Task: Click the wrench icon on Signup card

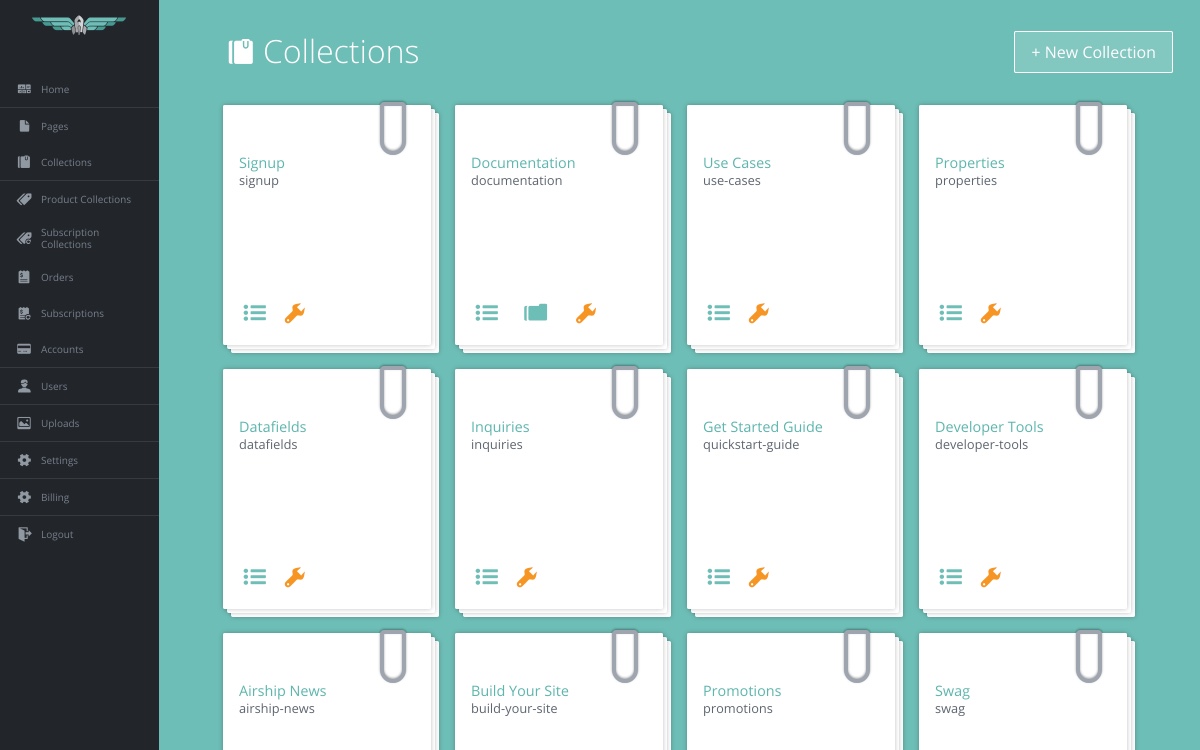Action: pos(295,313)
